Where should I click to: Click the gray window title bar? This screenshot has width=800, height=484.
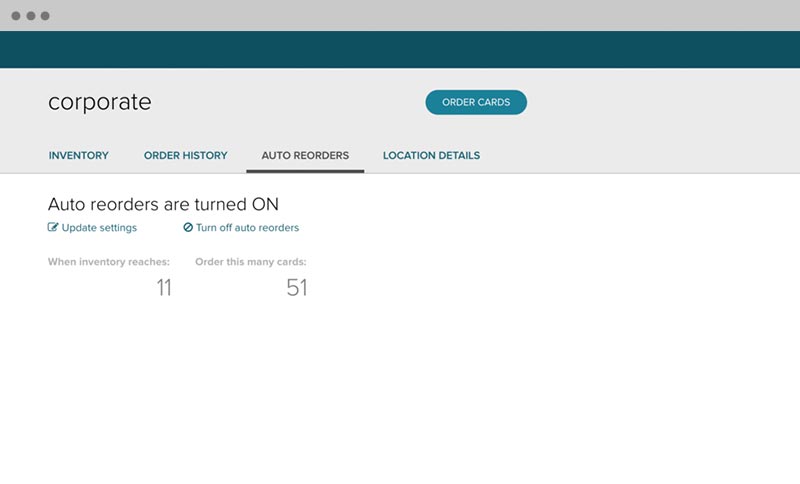point(400,15)
